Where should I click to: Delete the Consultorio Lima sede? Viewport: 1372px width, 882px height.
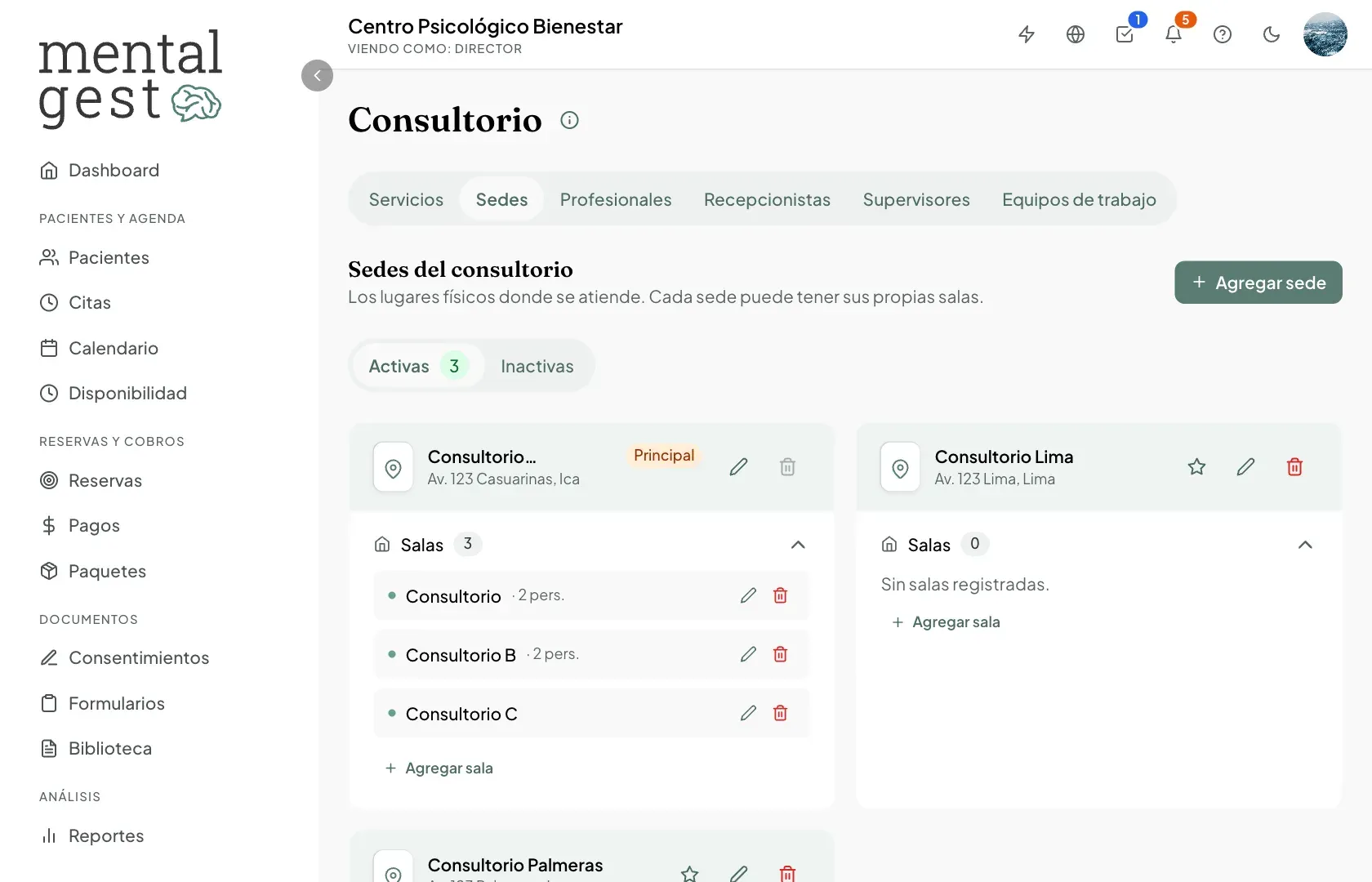(x=1294, y=467)
